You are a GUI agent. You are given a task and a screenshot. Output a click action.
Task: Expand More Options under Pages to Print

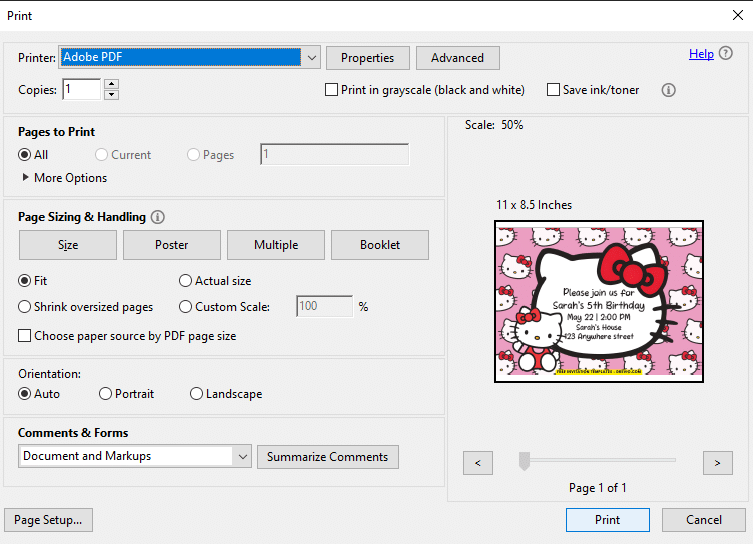64,178
